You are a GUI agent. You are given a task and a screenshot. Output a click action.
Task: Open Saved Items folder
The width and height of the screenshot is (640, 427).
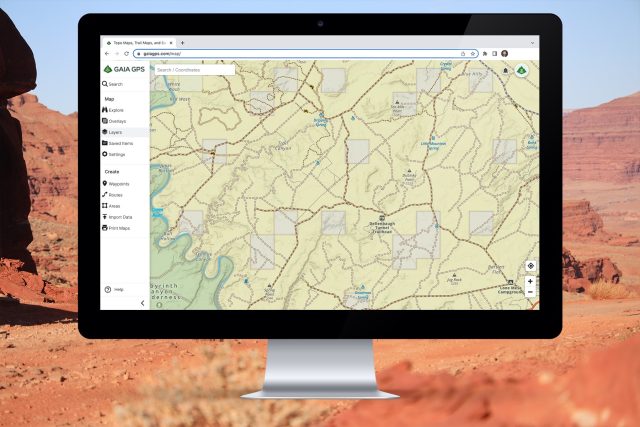point(120,143)
